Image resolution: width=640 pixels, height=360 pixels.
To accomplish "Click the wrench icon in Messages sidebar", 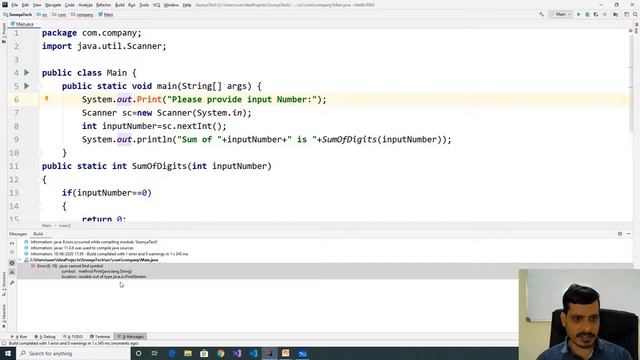I will 12,282.
